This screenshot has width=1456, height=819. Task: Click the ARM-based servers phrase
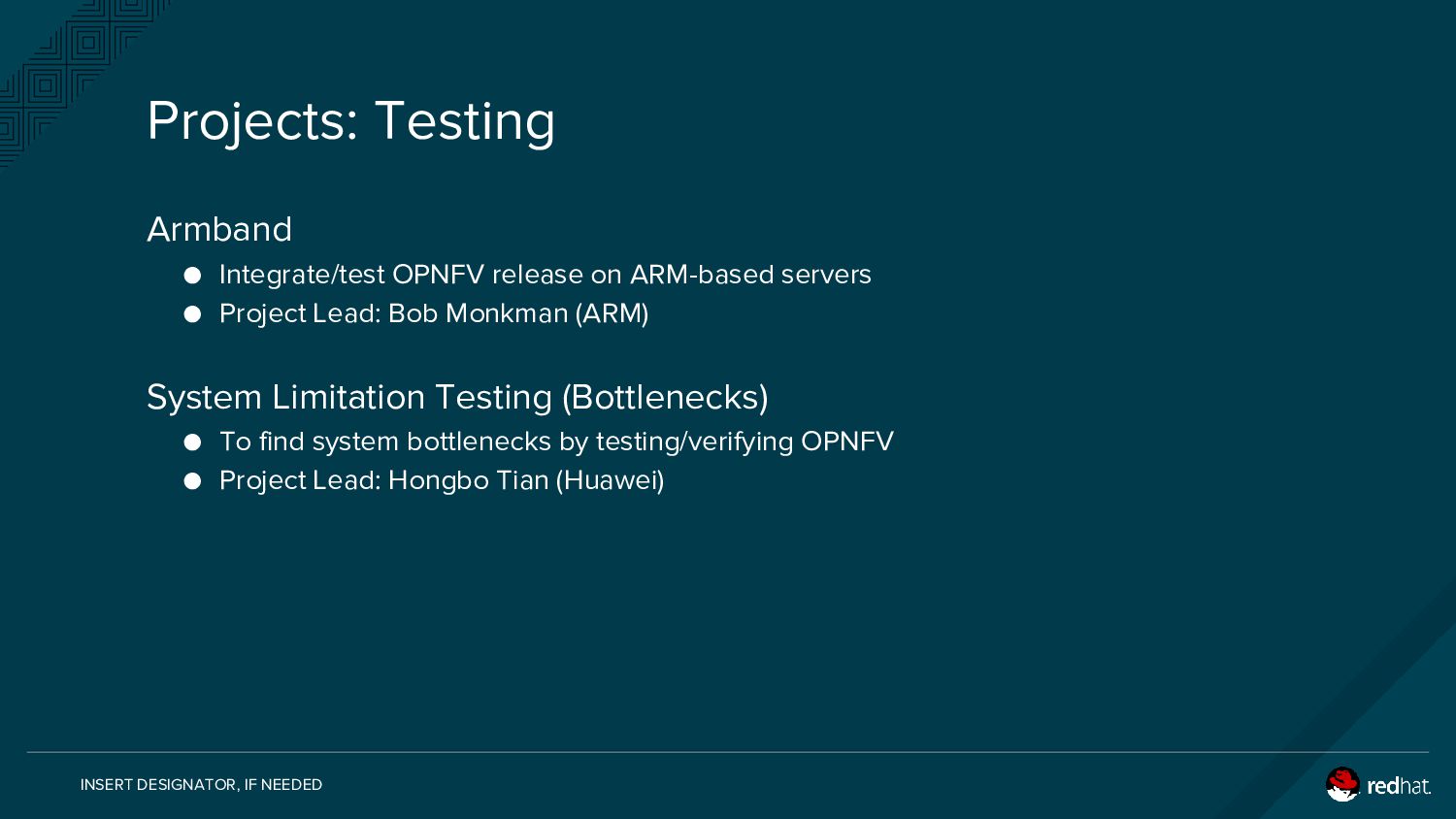[x=750, y=275]
